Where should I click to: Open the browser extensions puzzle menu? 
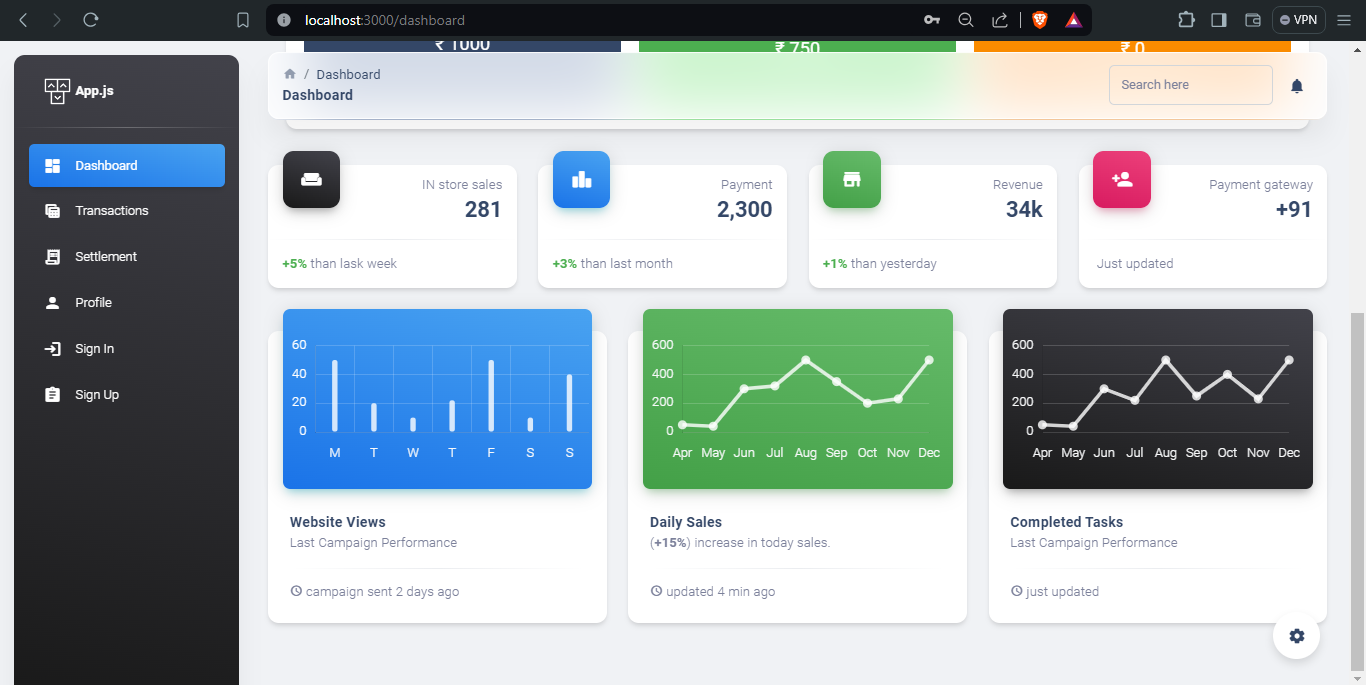[1186, 19]
